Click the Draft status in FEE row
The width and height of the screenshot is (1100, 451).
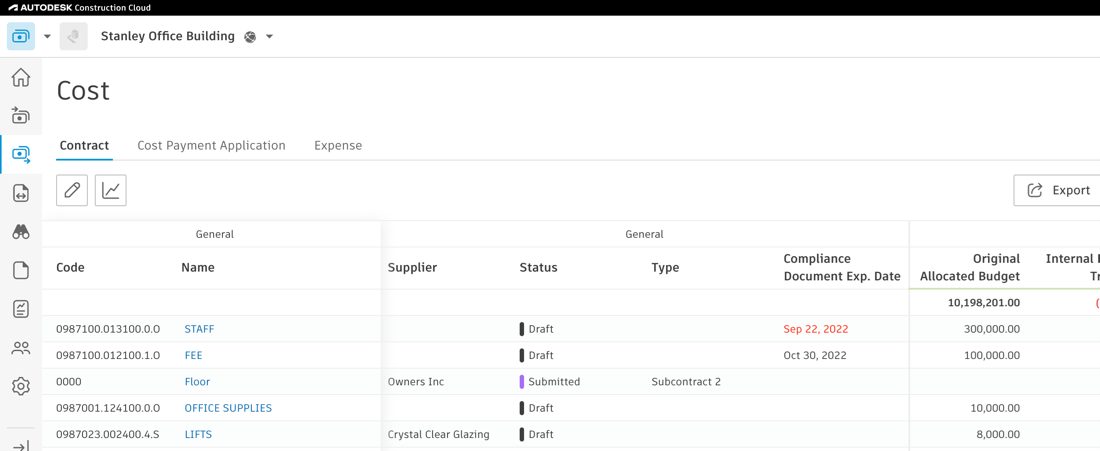click(x=537, y=356)
